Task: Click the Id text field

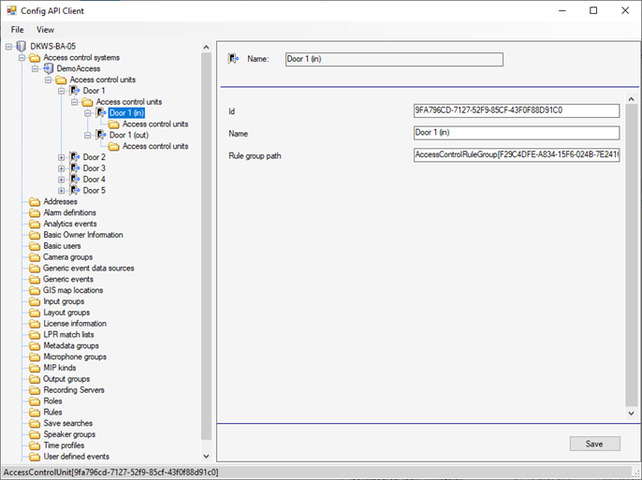Action: [515, 111]
